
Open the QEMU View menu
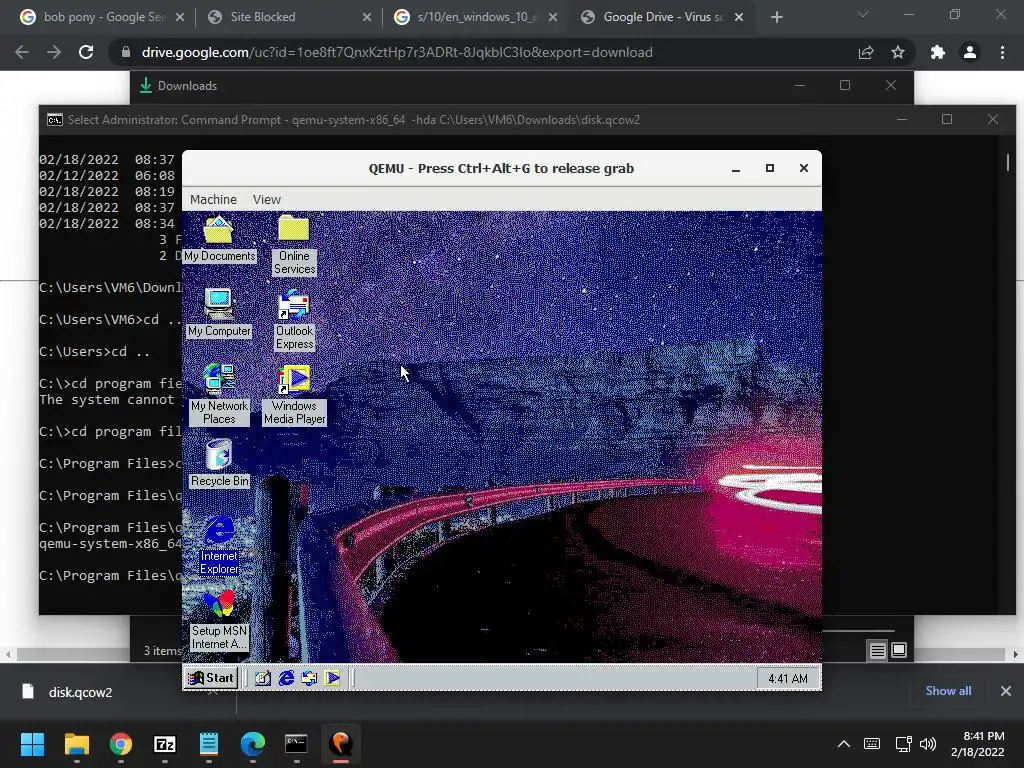266,199
